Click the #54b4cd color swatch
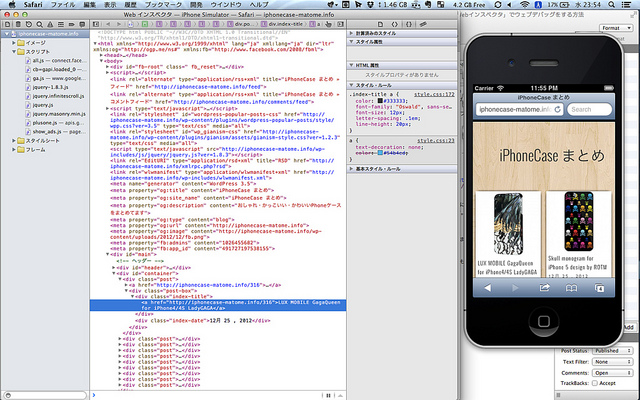This screenshot has width=640, height=400. click(380, 153)
